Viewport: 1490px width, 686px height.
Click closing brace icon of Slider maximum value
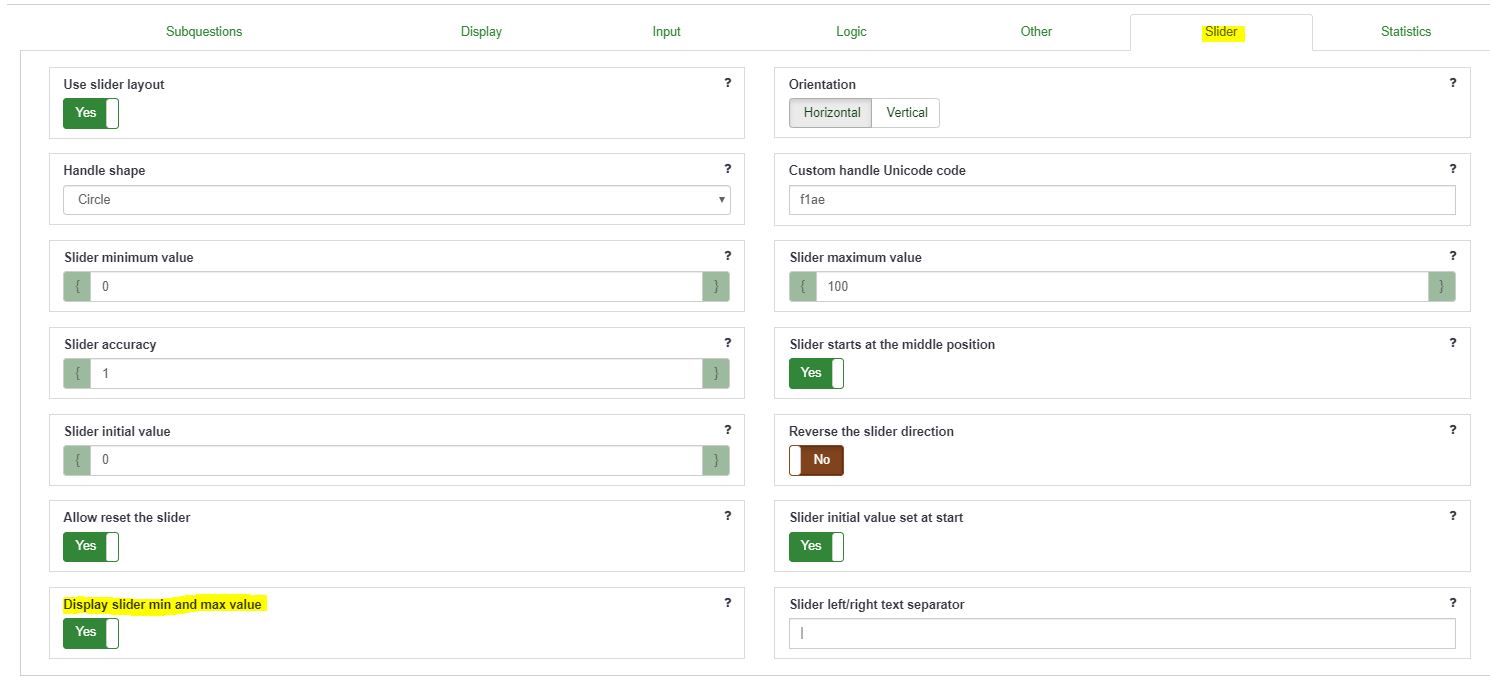(1441, 287)
